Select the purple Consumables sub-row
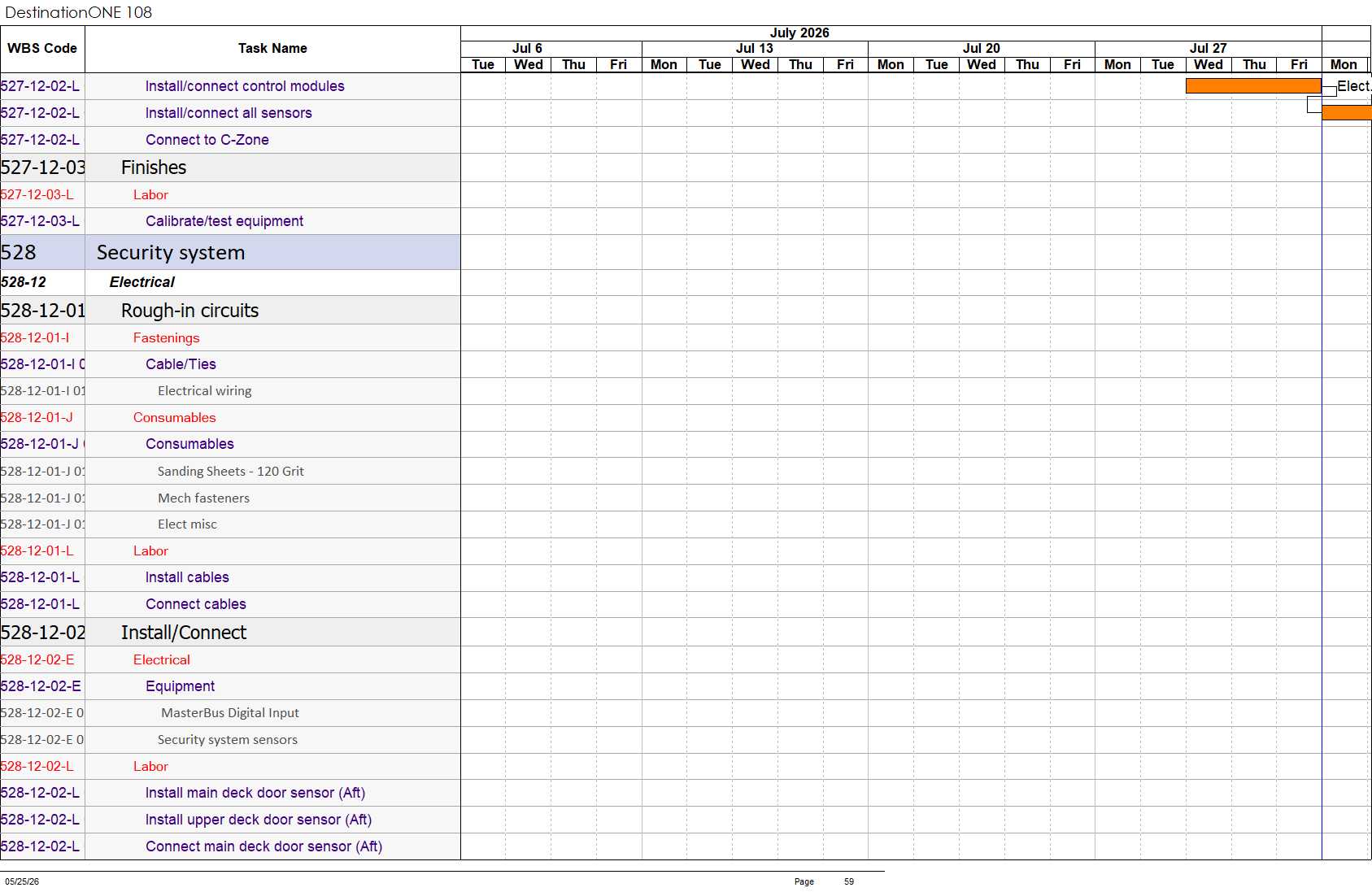Screen dimensions: 1372x892 [x=230, y=444]
